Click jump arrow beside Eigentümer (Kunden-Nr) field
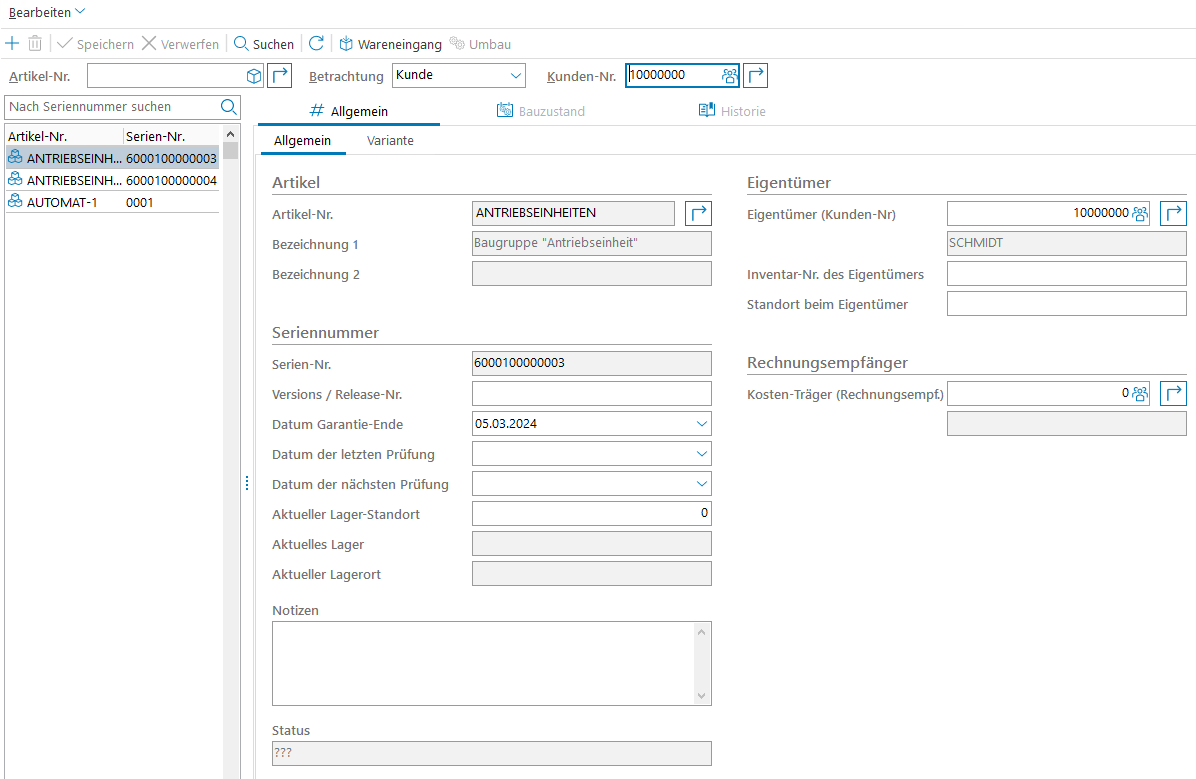 pyautogui.click(x=1173, y=213)
